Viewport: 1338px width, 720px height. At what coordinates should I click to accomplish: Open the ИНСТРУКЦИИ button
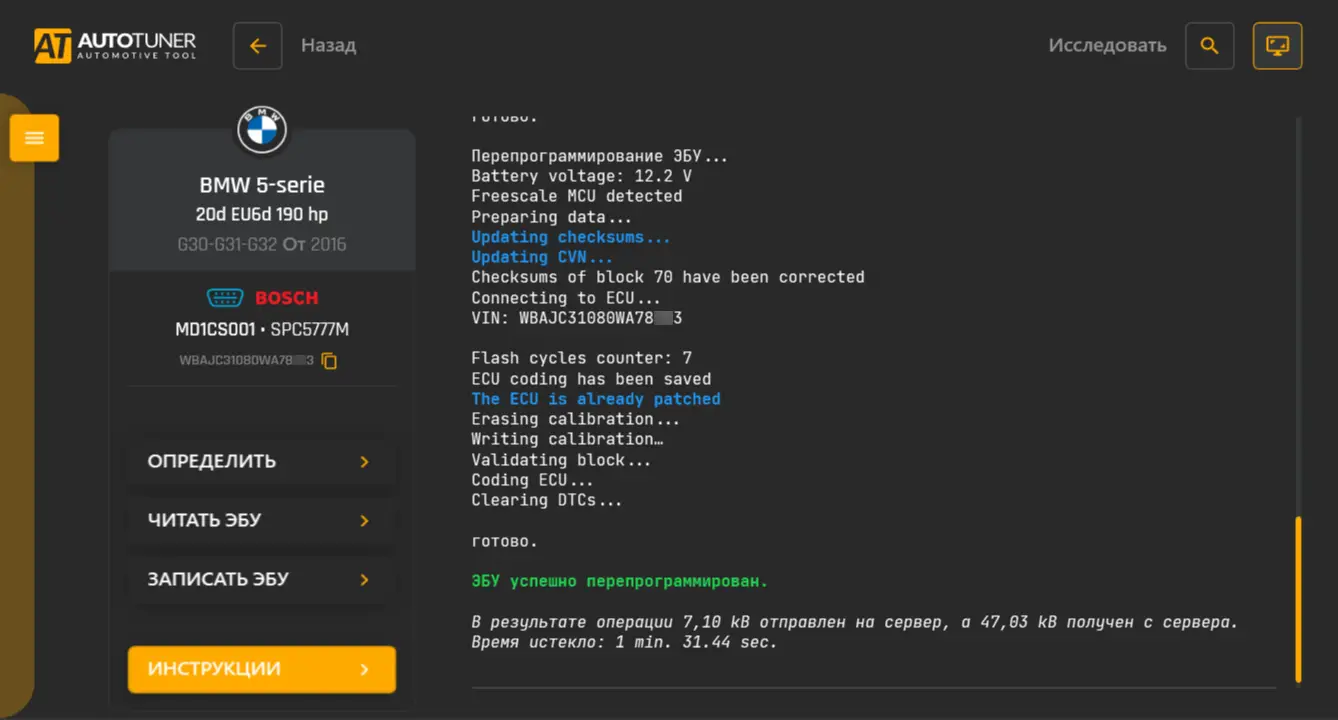(x=262, y=669)
